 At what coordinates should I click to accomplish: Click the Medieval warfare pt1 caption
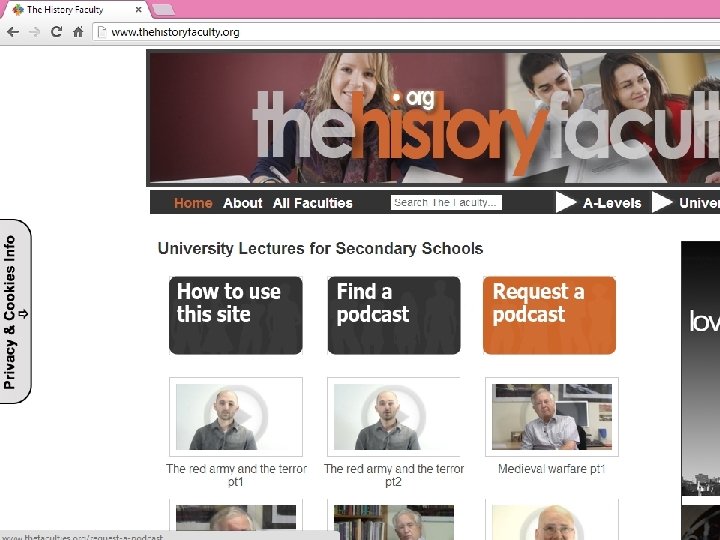(x=551, y=469)
